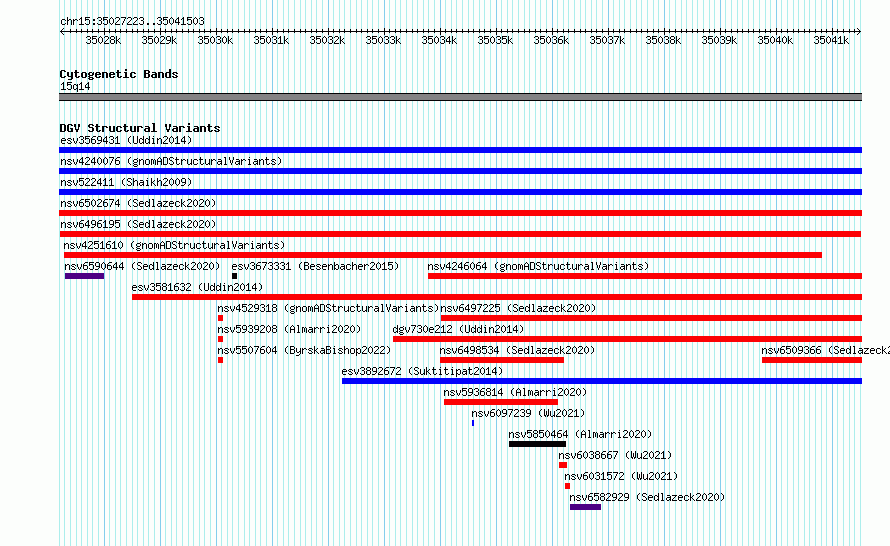
Task: Click nsv5936814 (Almarri2020) label
Action: (515, 392)
